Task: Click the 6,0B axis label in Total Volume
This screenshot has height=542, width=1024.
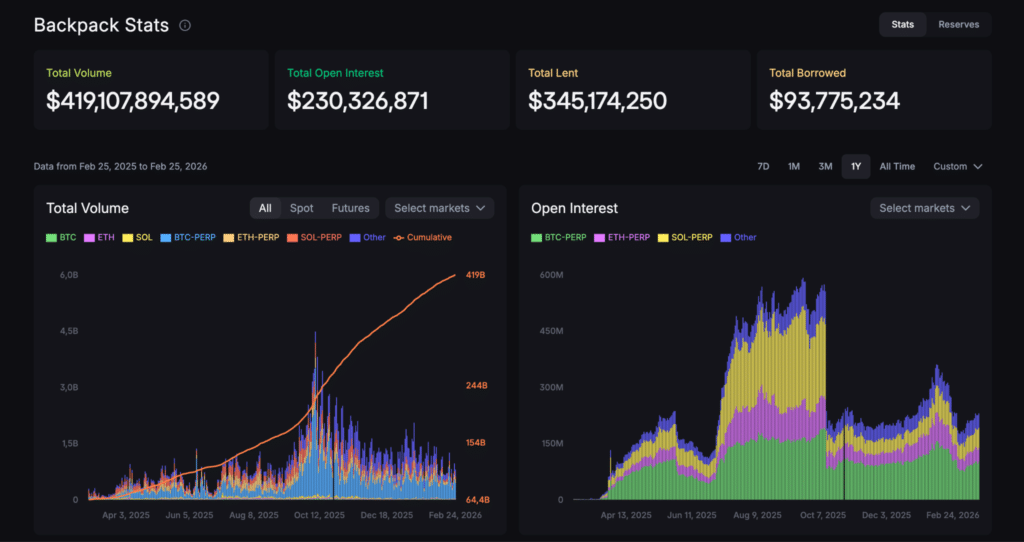Action: [69, 275]
